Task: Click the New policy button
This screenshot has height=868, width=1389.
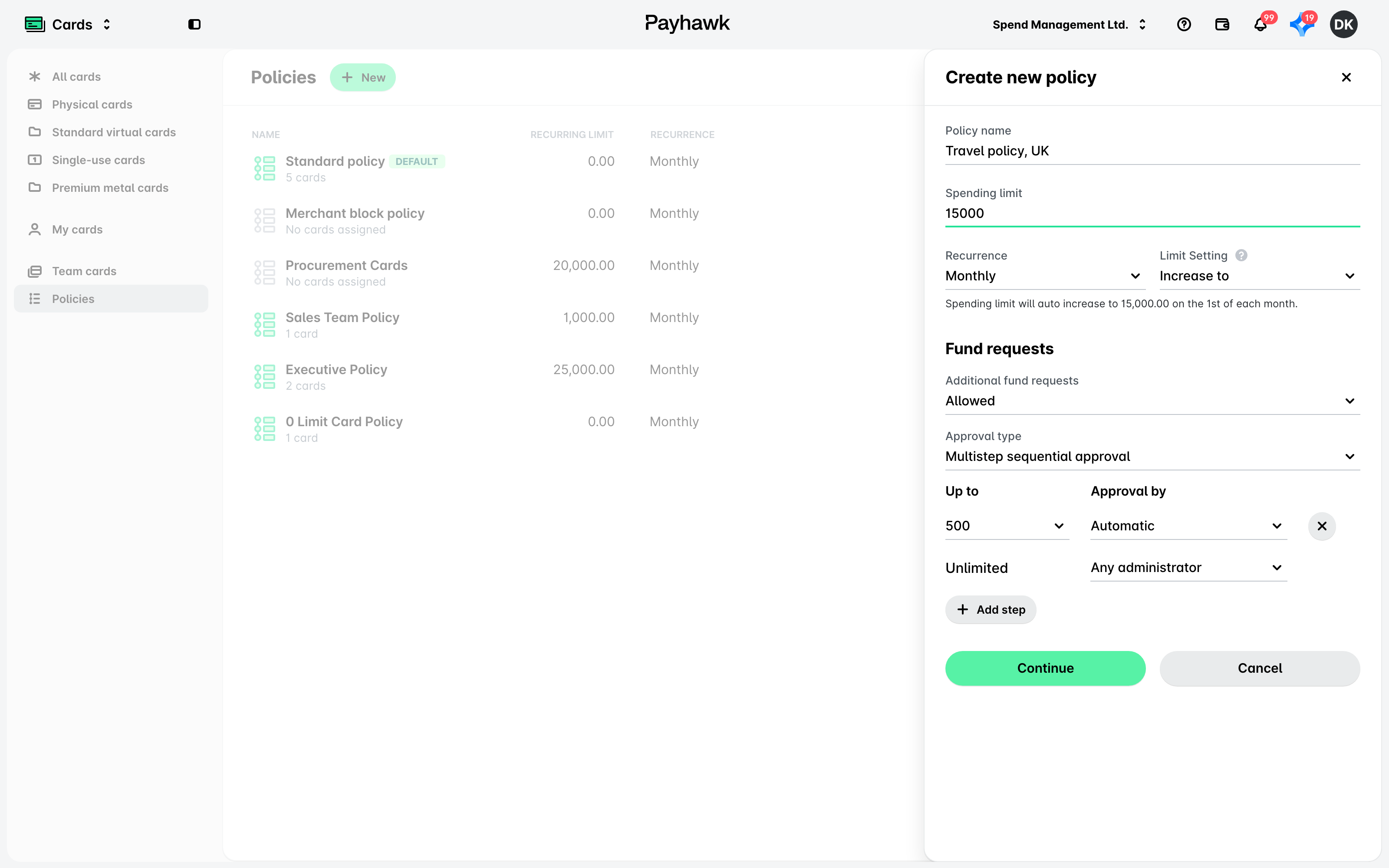Action: [x=362, y=77]
